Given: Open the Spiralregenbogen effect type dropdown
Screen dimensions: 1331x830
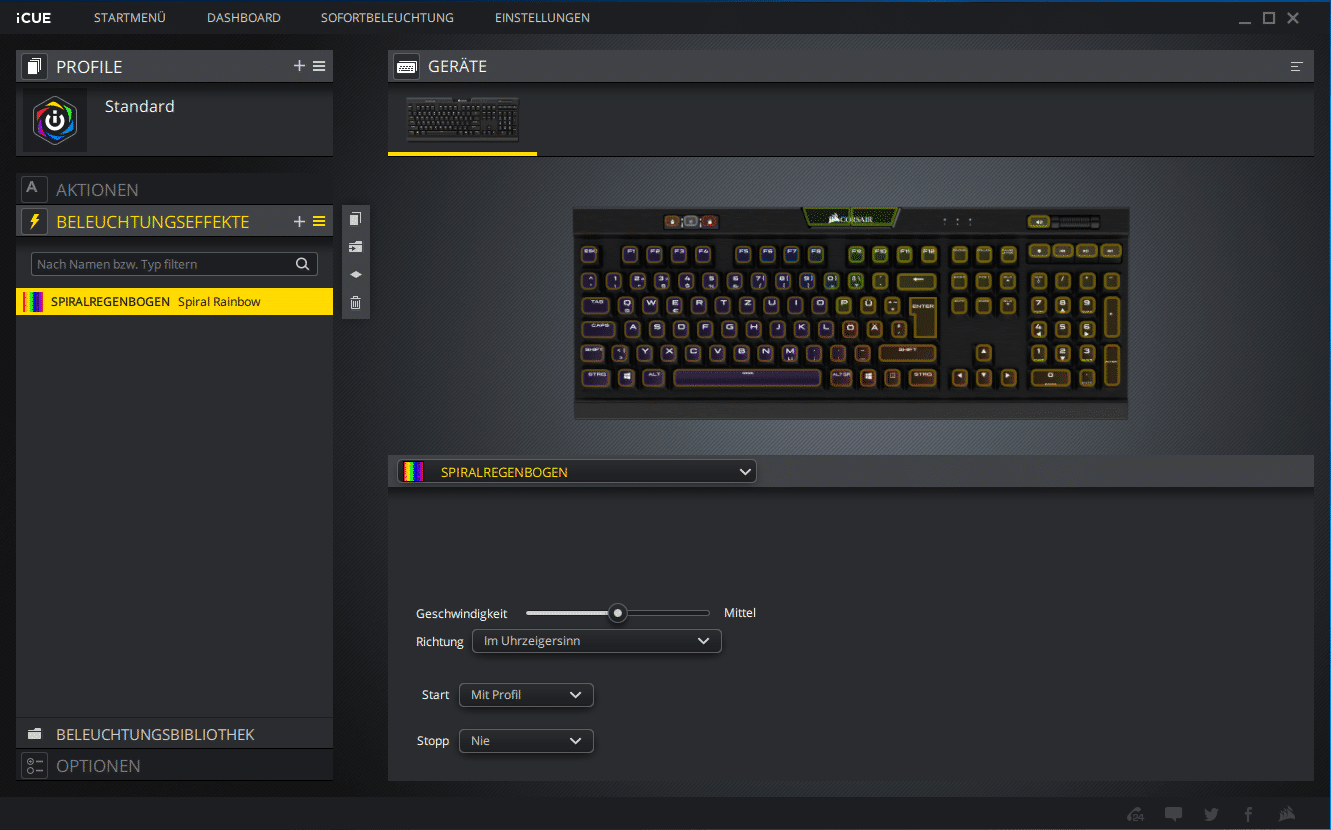Looking at the screenshot, I should pos(577,472).
